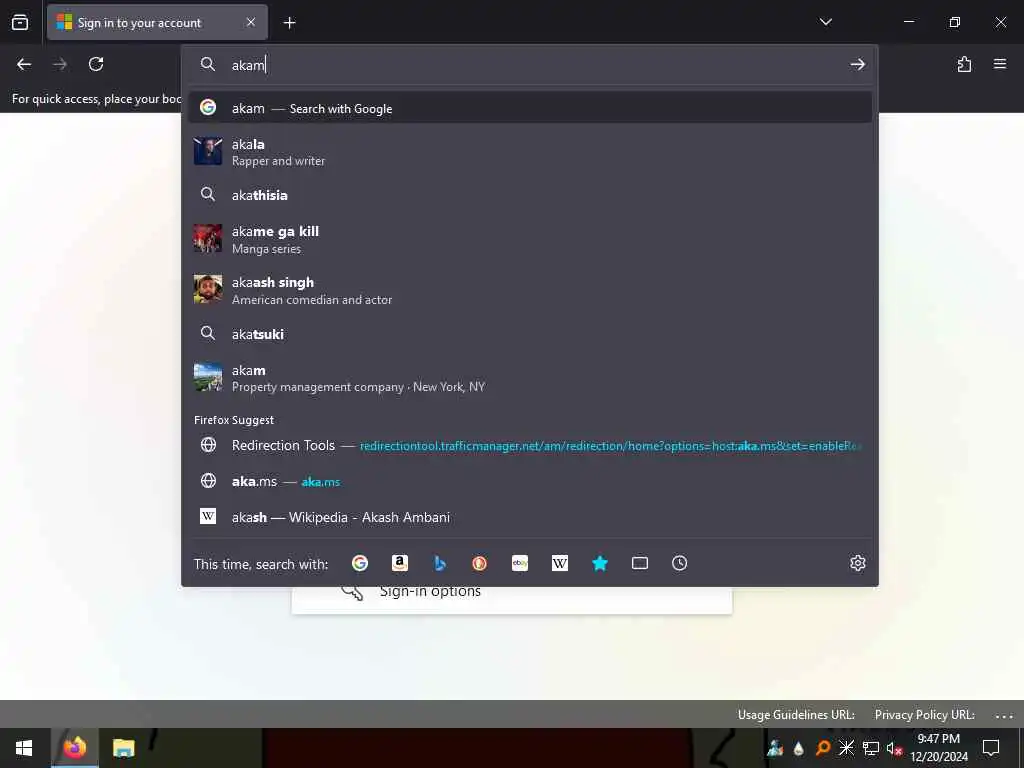Open the Firefox application menu
This screenshot has height=768, width=1024.
click(x=1000, y=64)
